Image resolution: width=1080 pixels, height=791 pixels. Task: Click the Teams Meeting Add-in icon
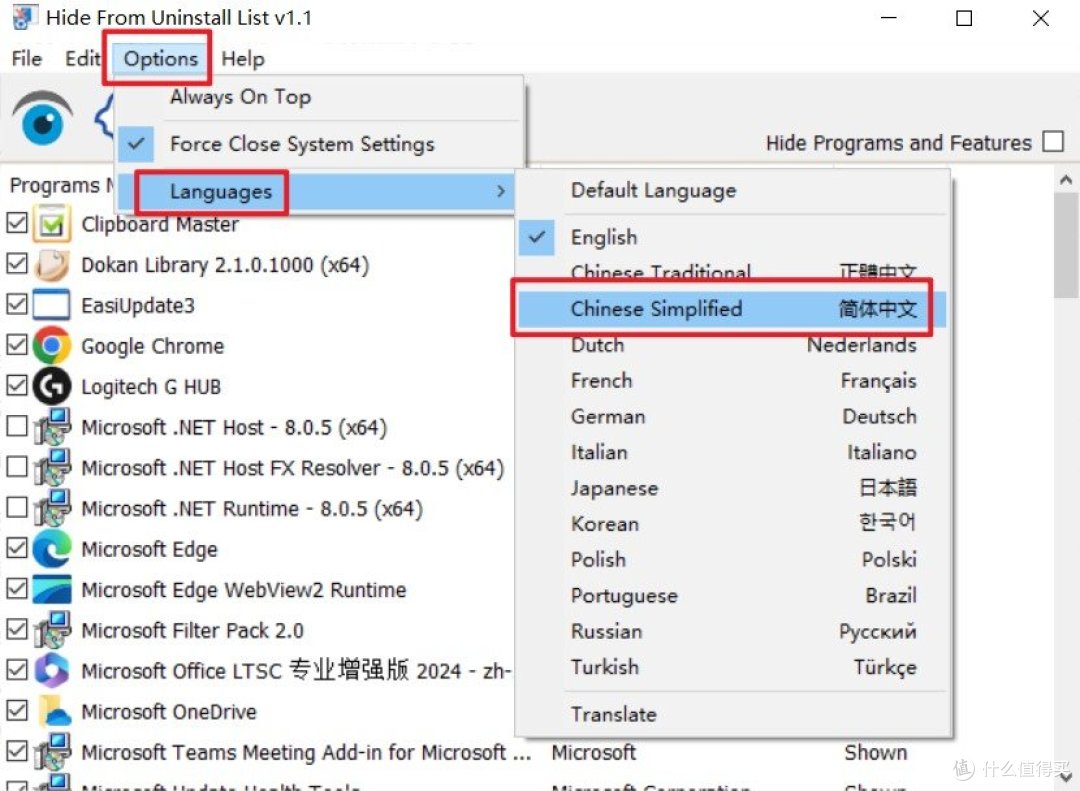[52, 752]
